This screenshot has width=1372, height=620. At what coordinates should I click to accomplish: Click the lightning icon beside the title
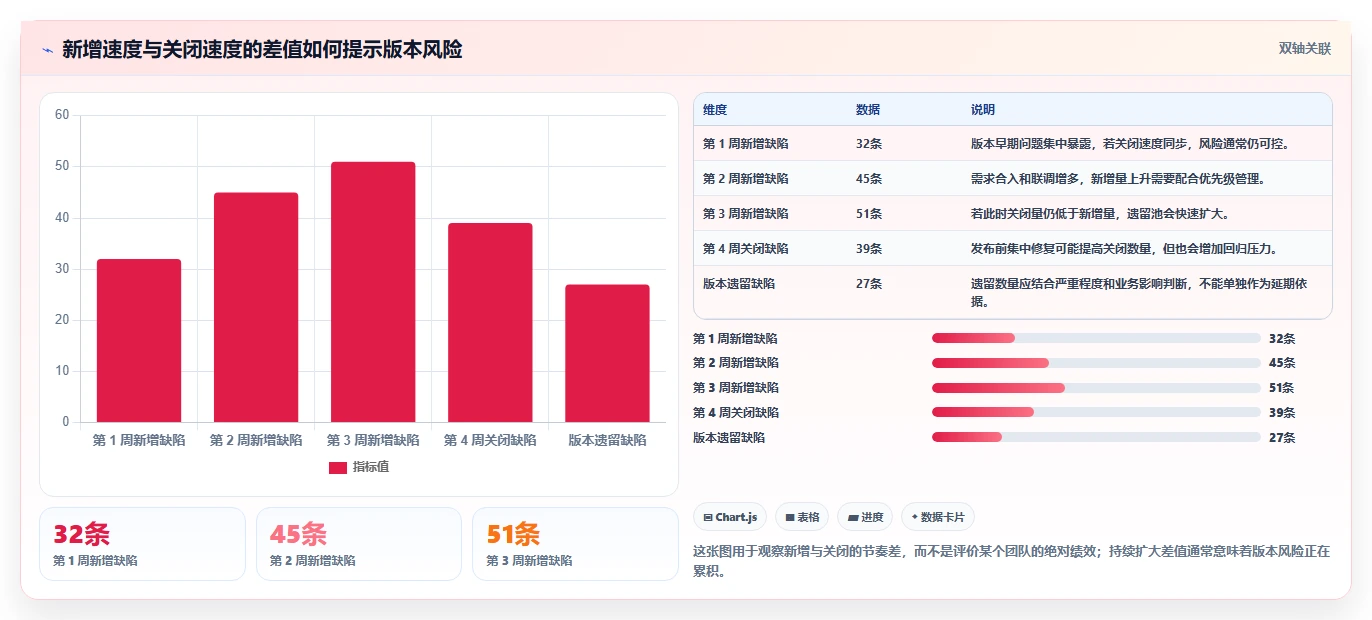tap(47, 50)
